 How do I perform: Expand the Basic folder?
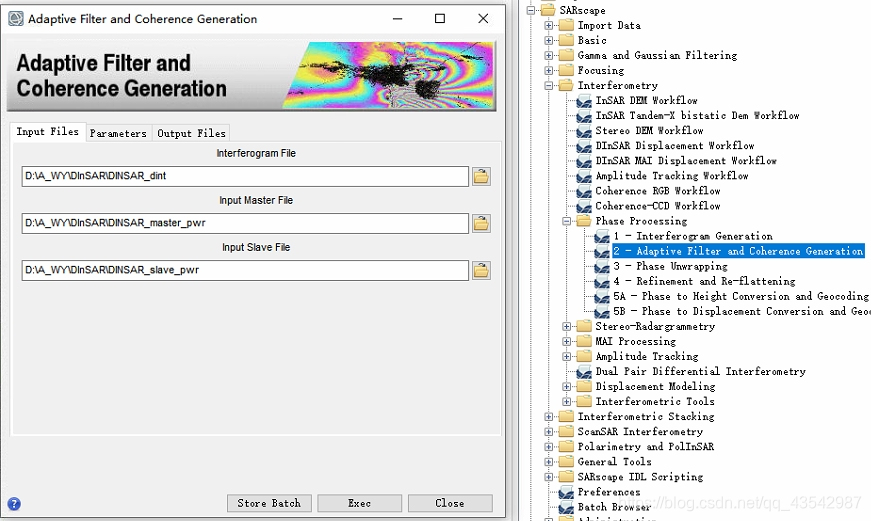pos(549,40)
